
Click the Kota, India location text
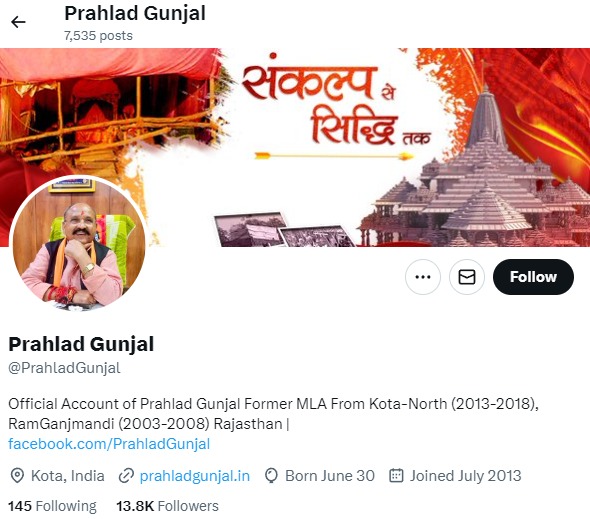tap(68, 476)
